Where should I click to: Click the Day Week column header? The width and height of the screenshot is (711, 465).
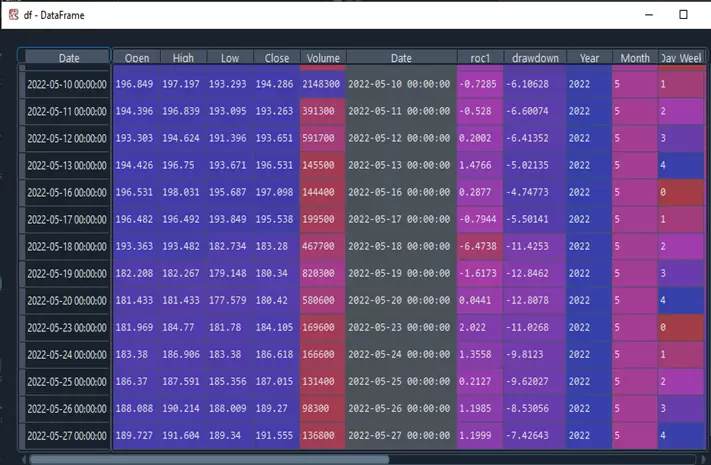tap(682, 58)
